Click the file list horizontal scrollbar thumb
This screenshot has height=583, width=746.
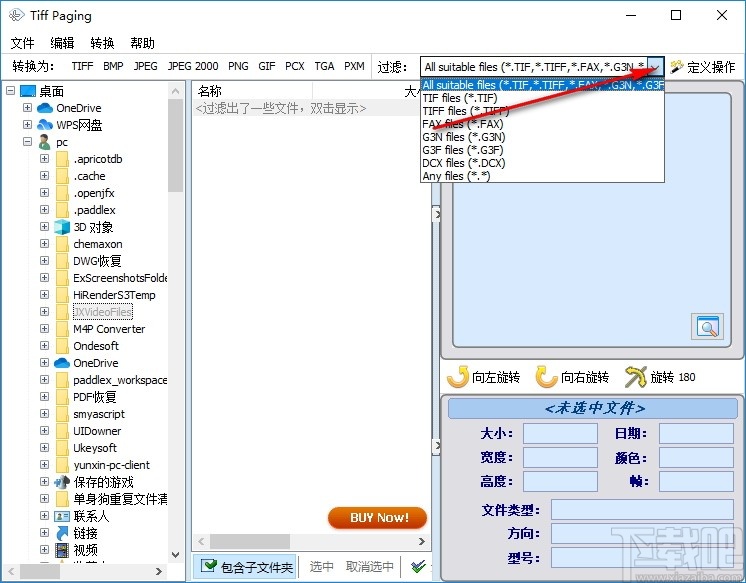click(x=250, y=541)
